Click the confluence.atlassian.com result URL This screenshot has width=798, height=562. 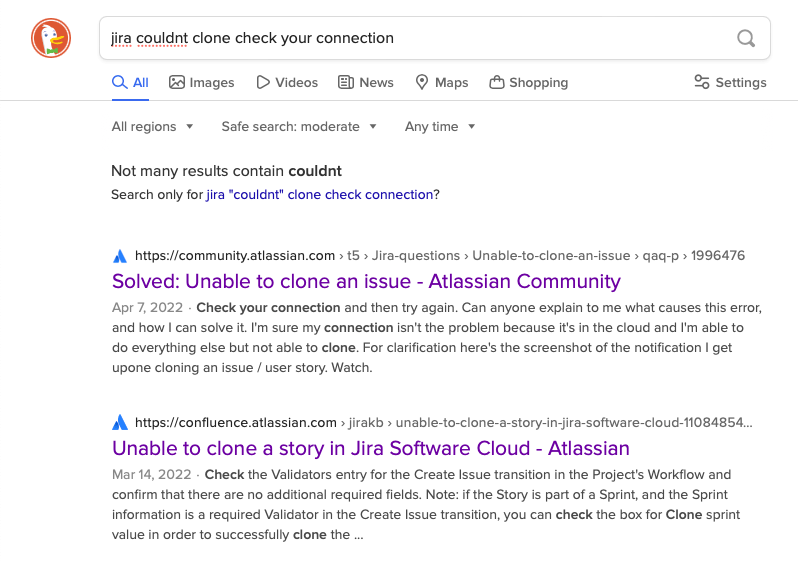236,422
